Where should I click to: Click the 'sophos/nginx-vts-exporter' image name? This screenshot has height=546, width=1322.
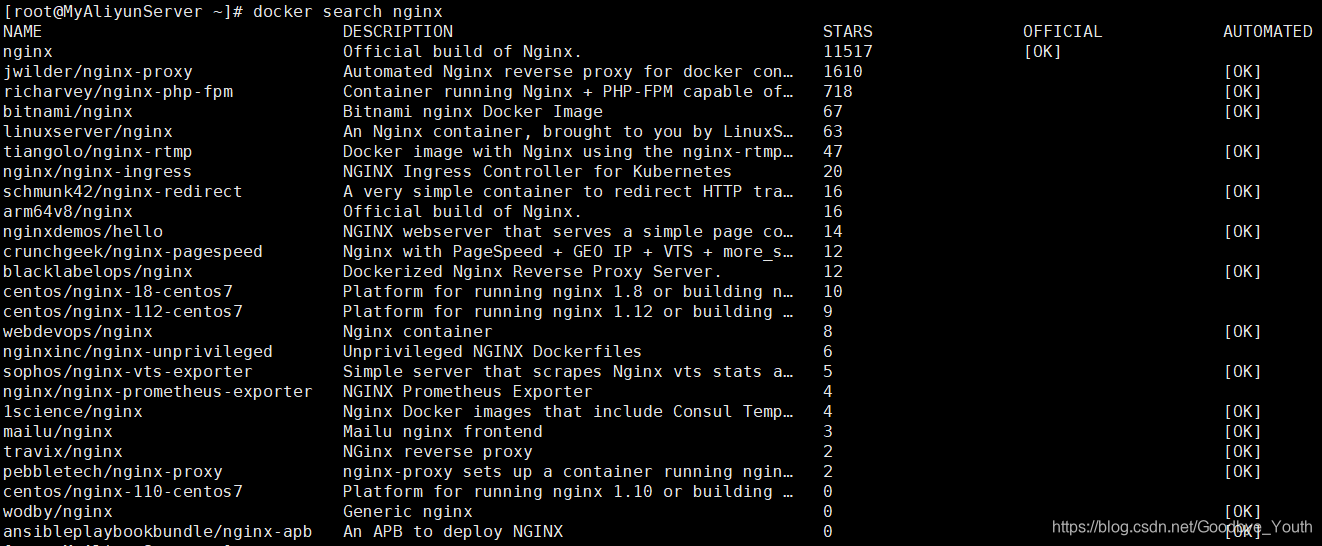(x=128, y=371)
